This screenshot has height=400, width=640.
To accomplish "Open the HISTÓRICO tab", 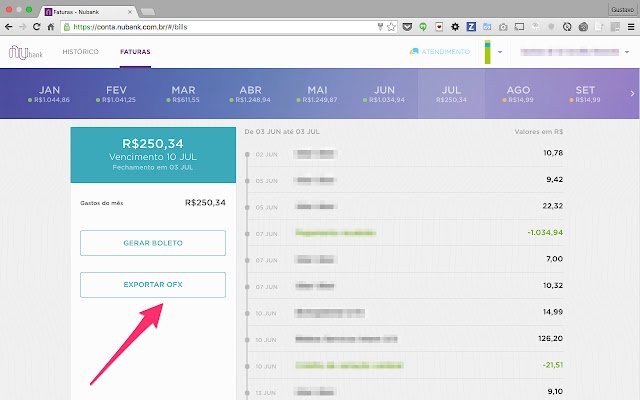I will tap(80, 51).
